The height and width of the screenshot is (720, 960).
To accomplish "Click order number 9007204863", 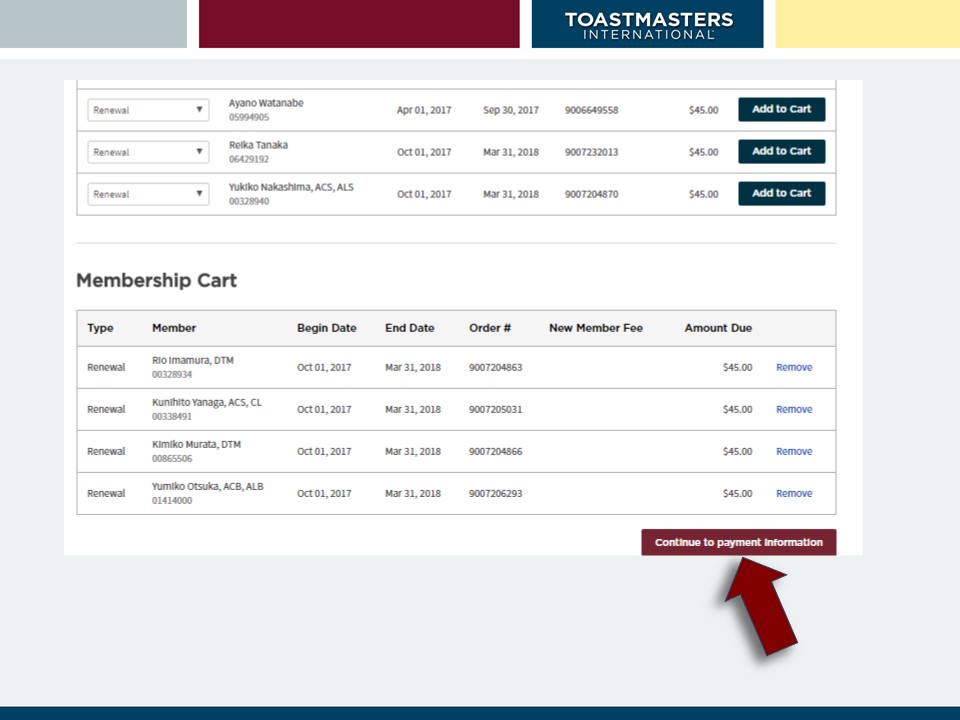I will pyautogui.click(x=495, y=367).
